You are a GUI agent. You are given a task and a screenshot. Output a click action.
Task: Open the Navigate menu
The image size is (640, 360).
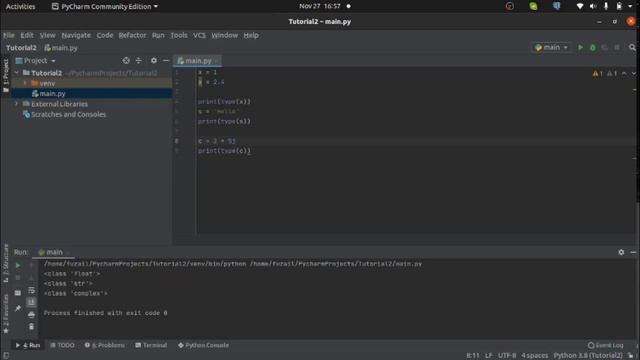[76, 35]
